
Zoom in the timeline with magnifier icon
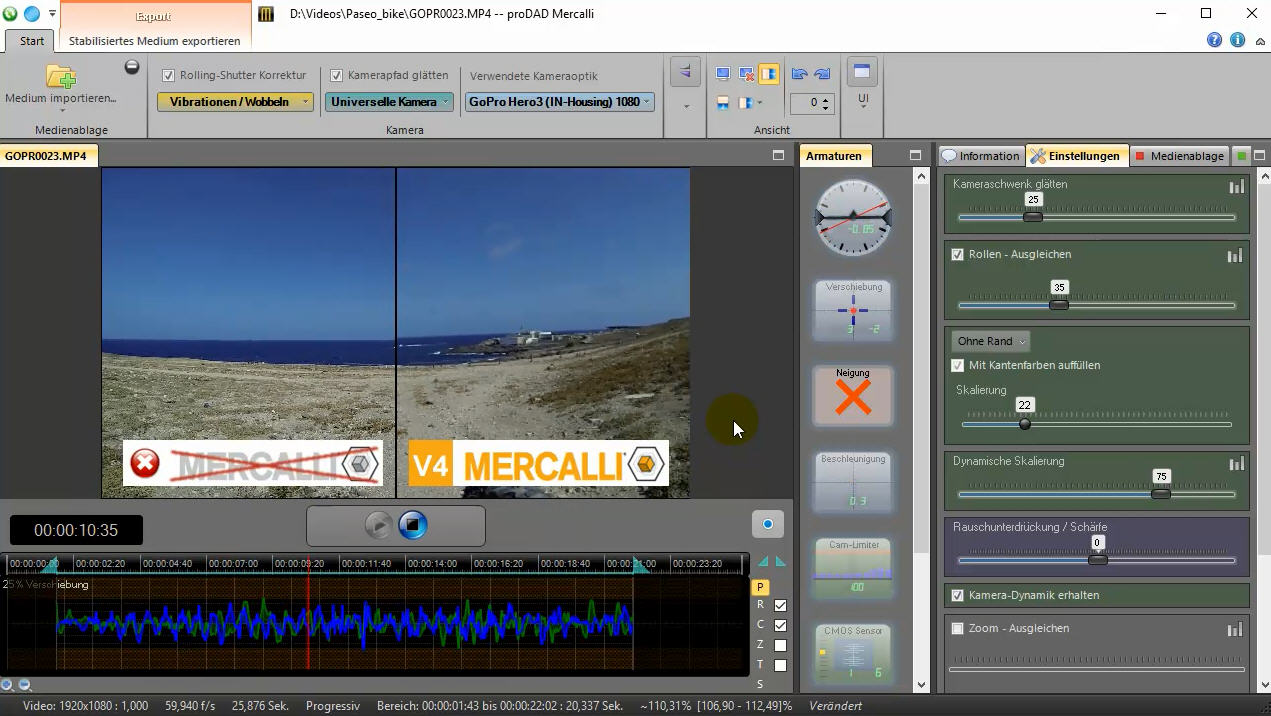pos(7,685)
